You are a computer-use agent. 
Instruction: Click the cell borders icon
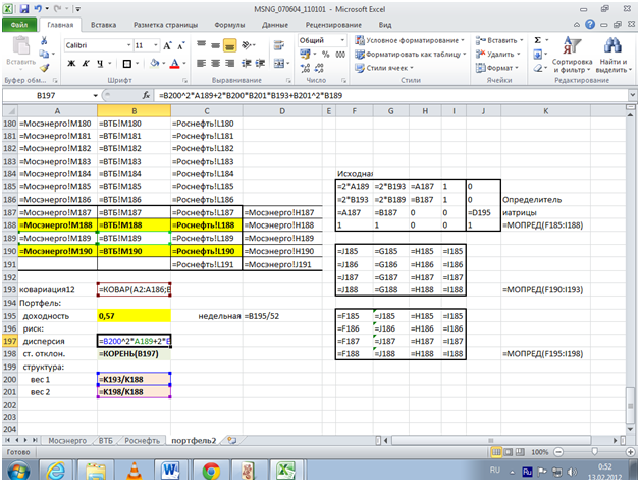[127, 64]
